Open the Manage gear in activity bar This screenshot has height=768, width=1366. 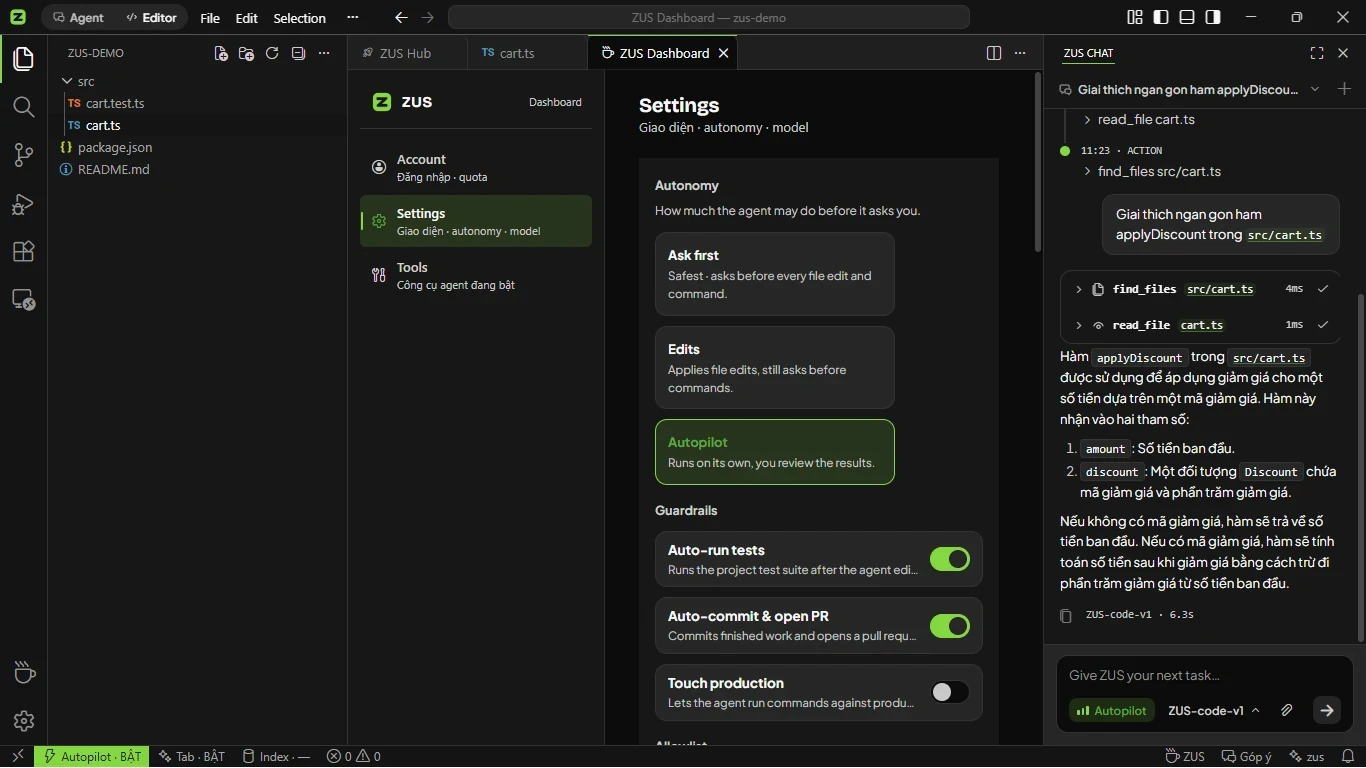(23, 721)
